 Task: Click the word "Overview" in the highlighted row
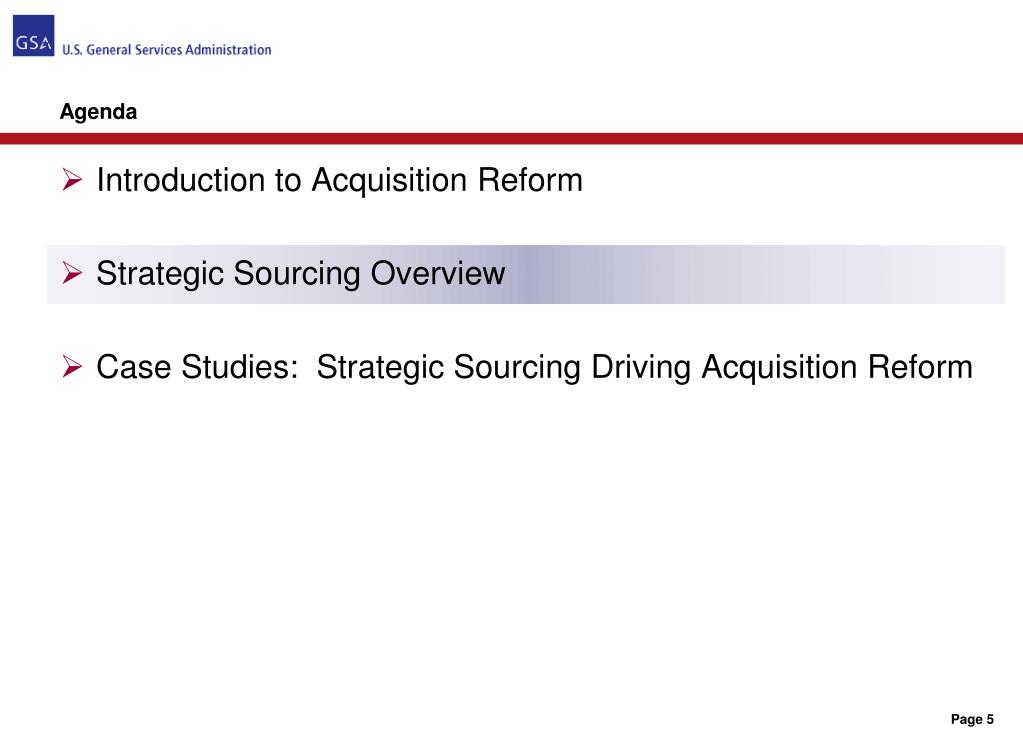pyautogui.click(x=438, y=273)
